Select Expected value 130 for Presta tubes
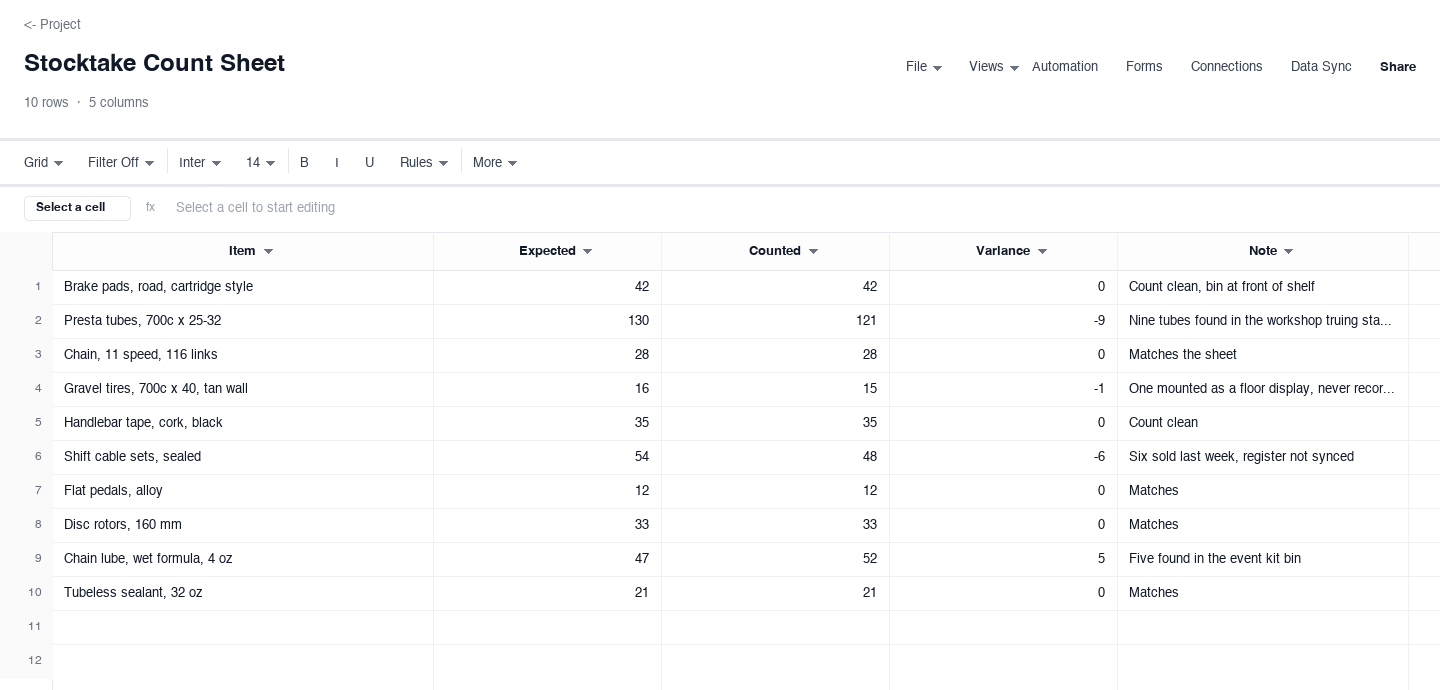 548,321
